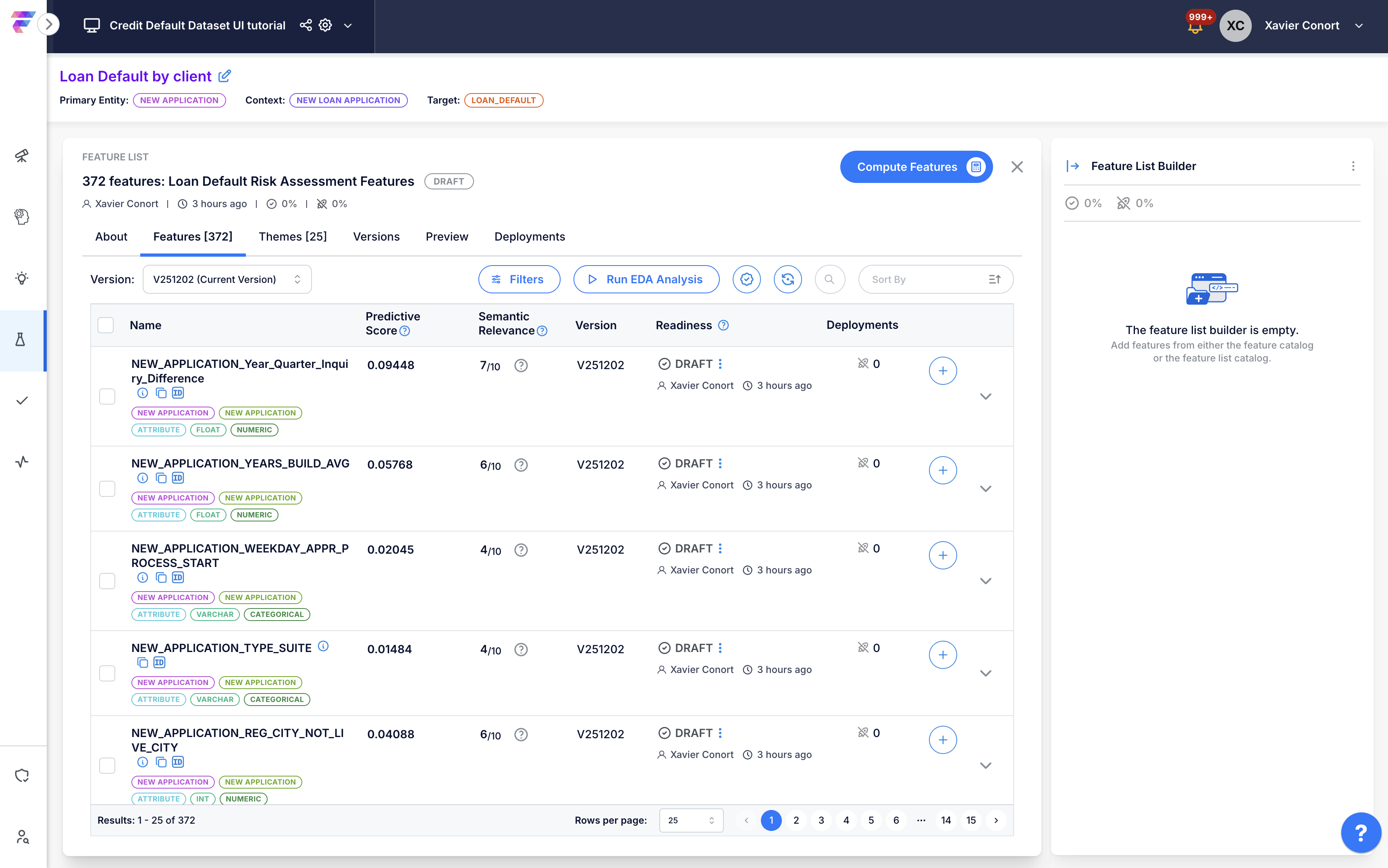Image resolution: width=1388 pixels, height=868 pixels.
Task: Select the flask Feature Lab icon in sidebar
Action: 22,341
